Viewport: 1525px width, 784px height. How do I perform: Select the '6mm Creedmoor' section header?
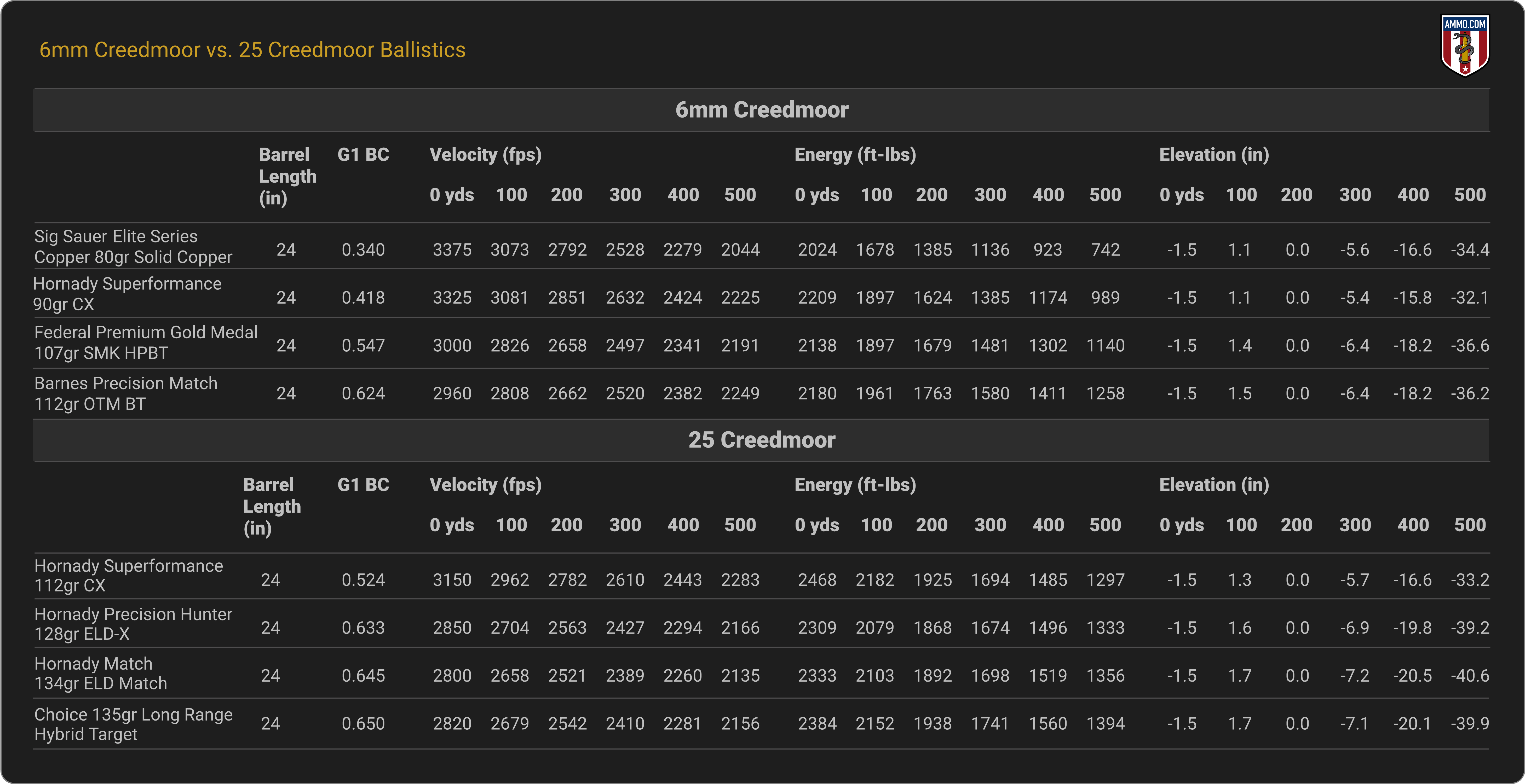(x=762, y=110)
